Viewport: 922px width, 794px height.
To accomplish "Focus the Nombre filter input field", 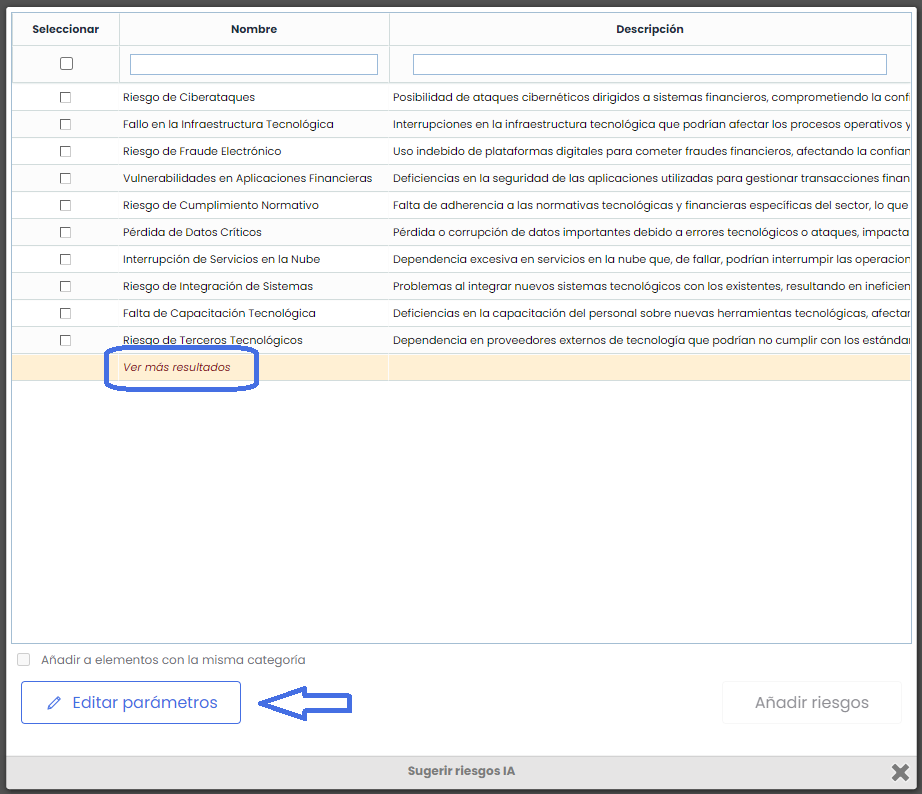I will point(254,64).
